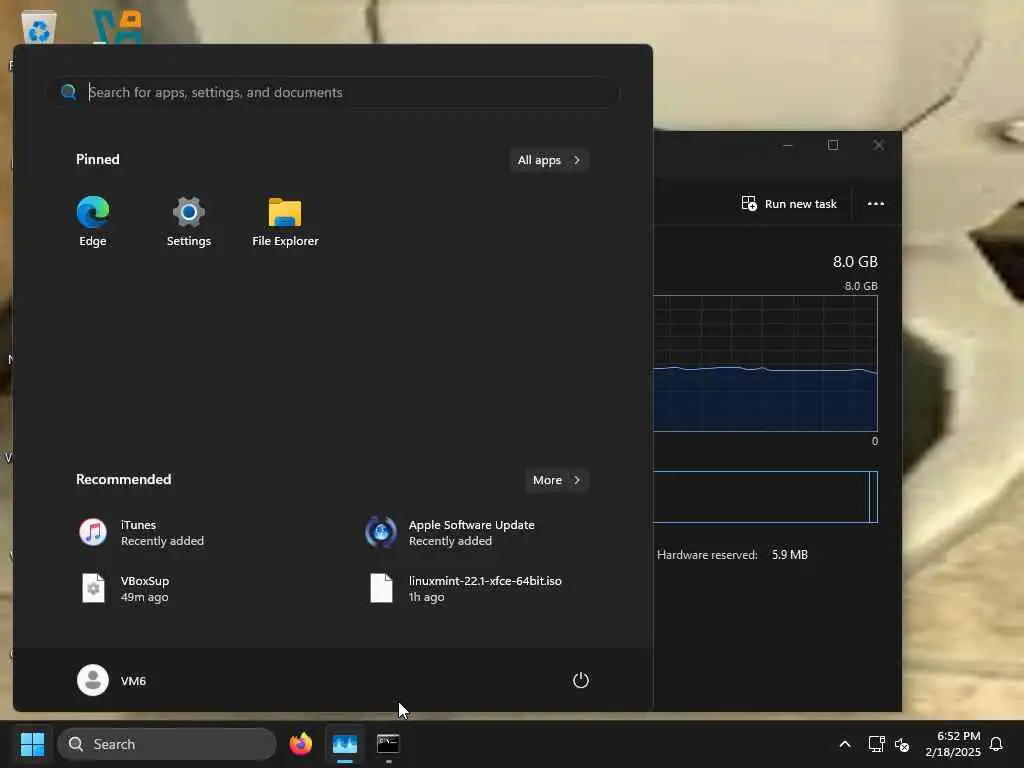Click the large '8.0 GB' memory total
Image resolution: width=1024 pixels, height=768 pixels.
click(x=855, y=262)
